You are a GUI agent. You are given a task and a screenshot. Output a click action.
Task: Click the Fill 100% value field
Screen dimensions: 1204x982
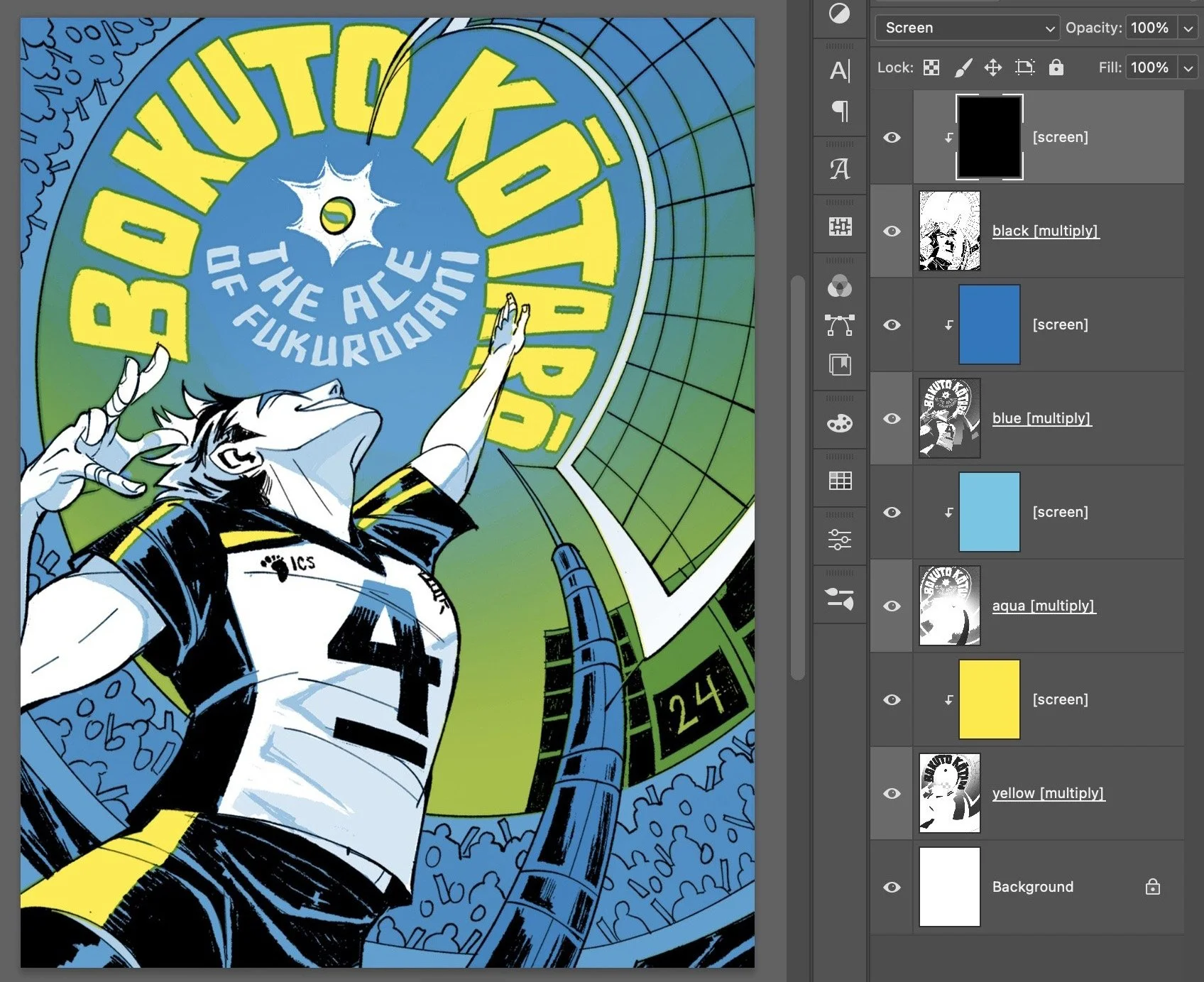(x=1151, y=67)
